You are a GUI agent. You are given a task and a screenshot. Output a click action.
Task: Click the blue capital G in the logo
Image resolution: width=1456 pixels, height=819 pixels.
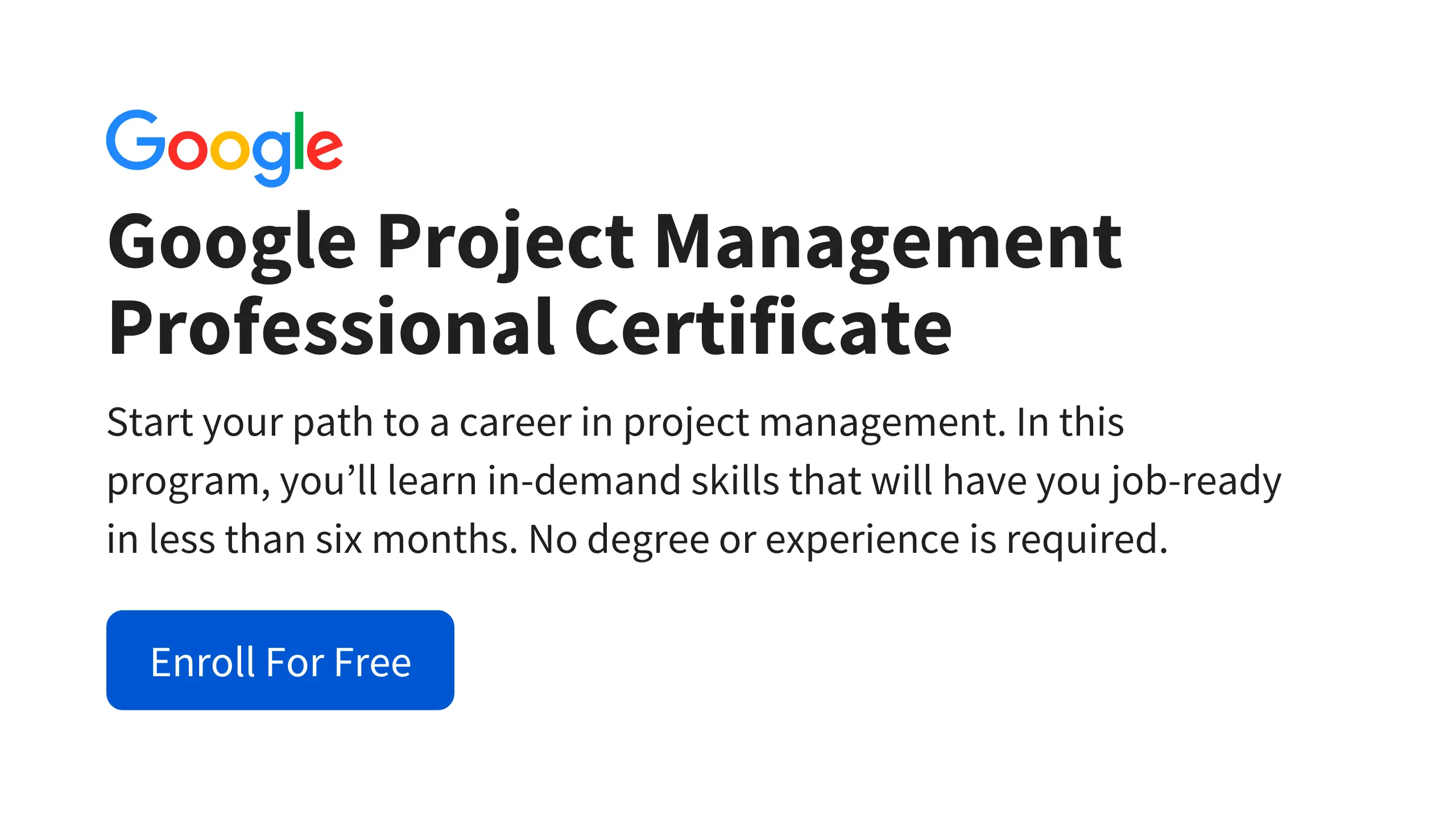click(x=132, y=140)
